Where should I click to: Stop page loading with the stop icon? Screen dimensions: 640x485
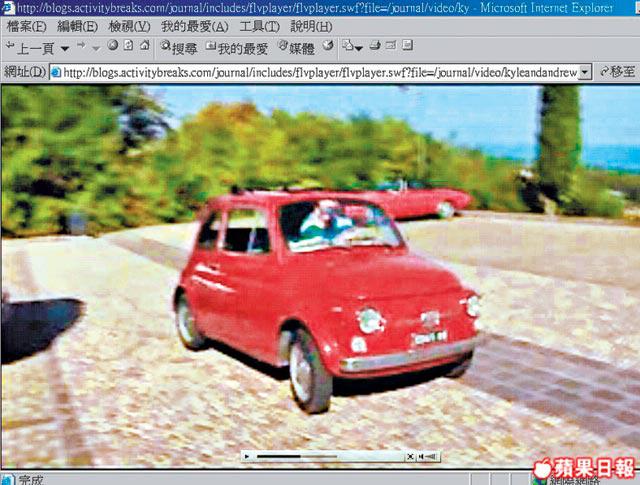point(113,45)
